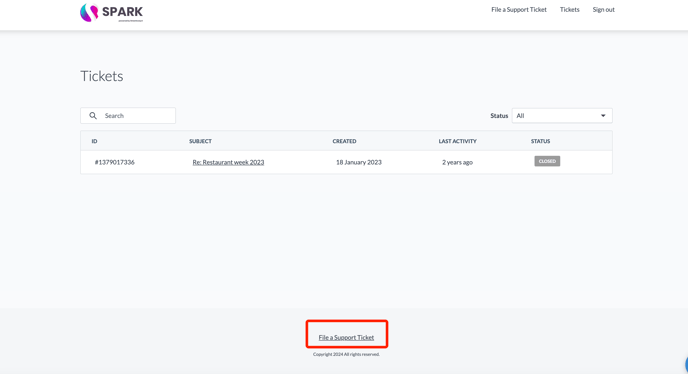Image resolution: width=688 pixels, height=374 pixels.
Task: Click the Spark logo in header
Action: point(111,13)
